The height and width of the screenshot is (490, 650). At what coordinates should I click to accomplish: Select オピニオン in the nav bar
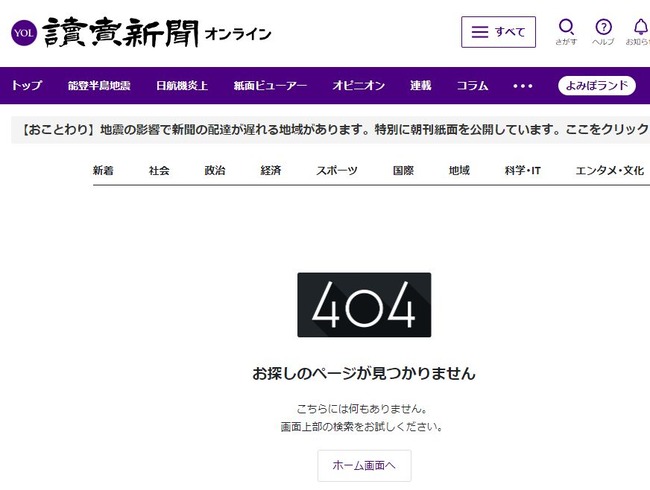pos(358,86)
